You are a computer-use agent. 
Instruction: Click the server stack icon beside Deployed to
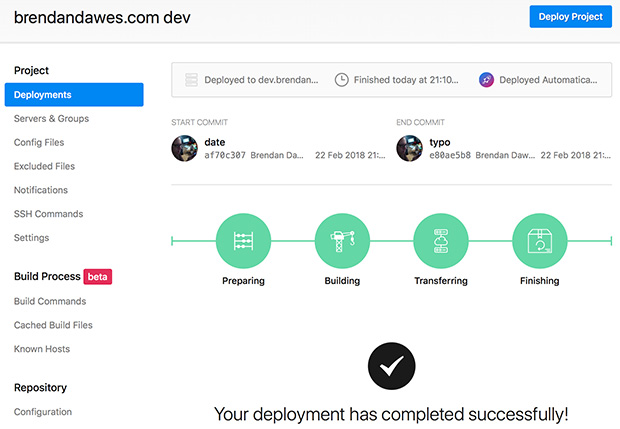click(x=191, y=79)
